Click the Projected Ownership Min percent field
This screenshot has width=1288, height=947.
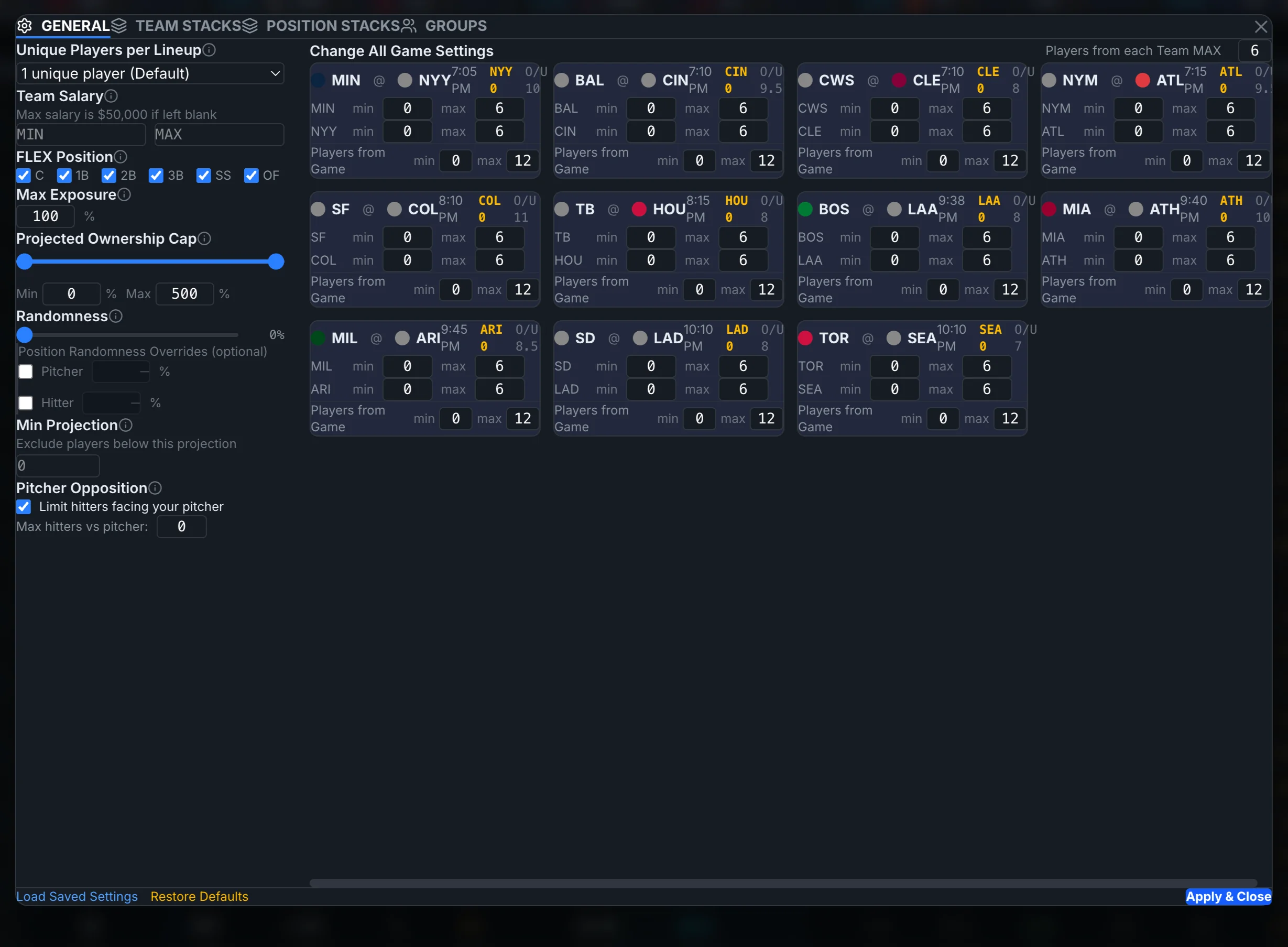click(x=72, y=294)
